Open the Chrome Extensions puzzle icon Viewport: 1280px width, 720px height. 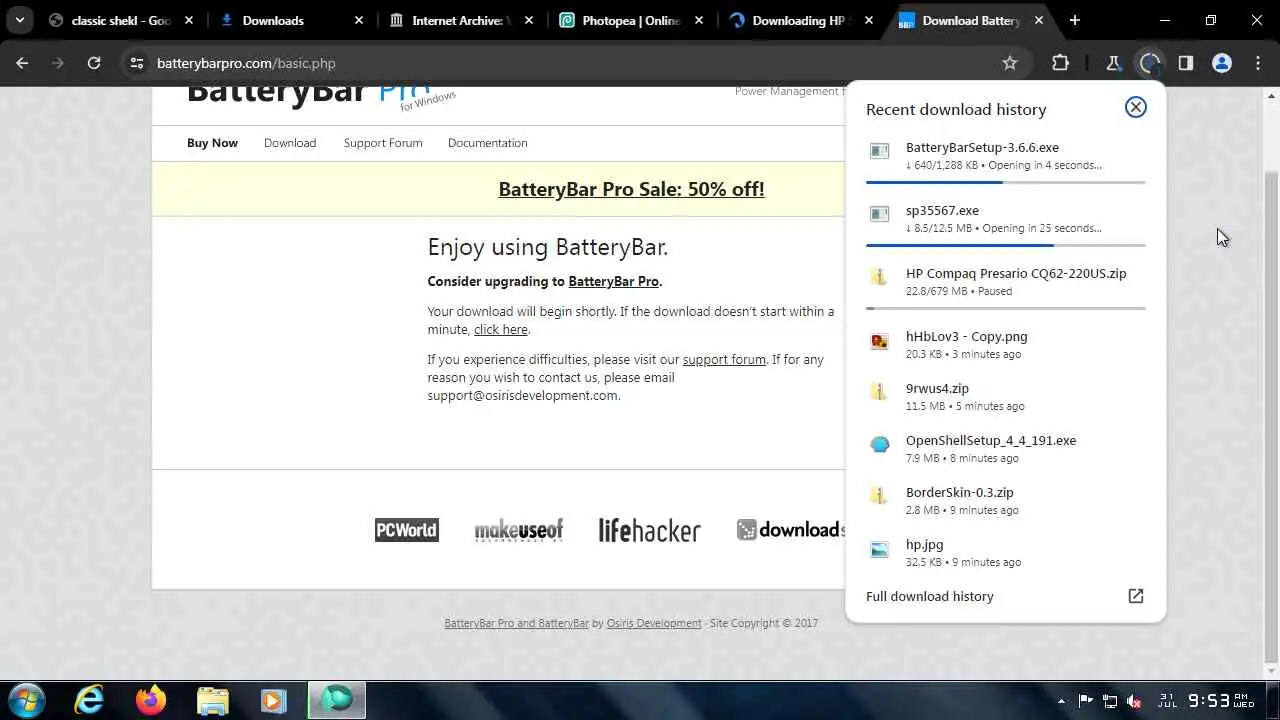tap(1061, 63)
